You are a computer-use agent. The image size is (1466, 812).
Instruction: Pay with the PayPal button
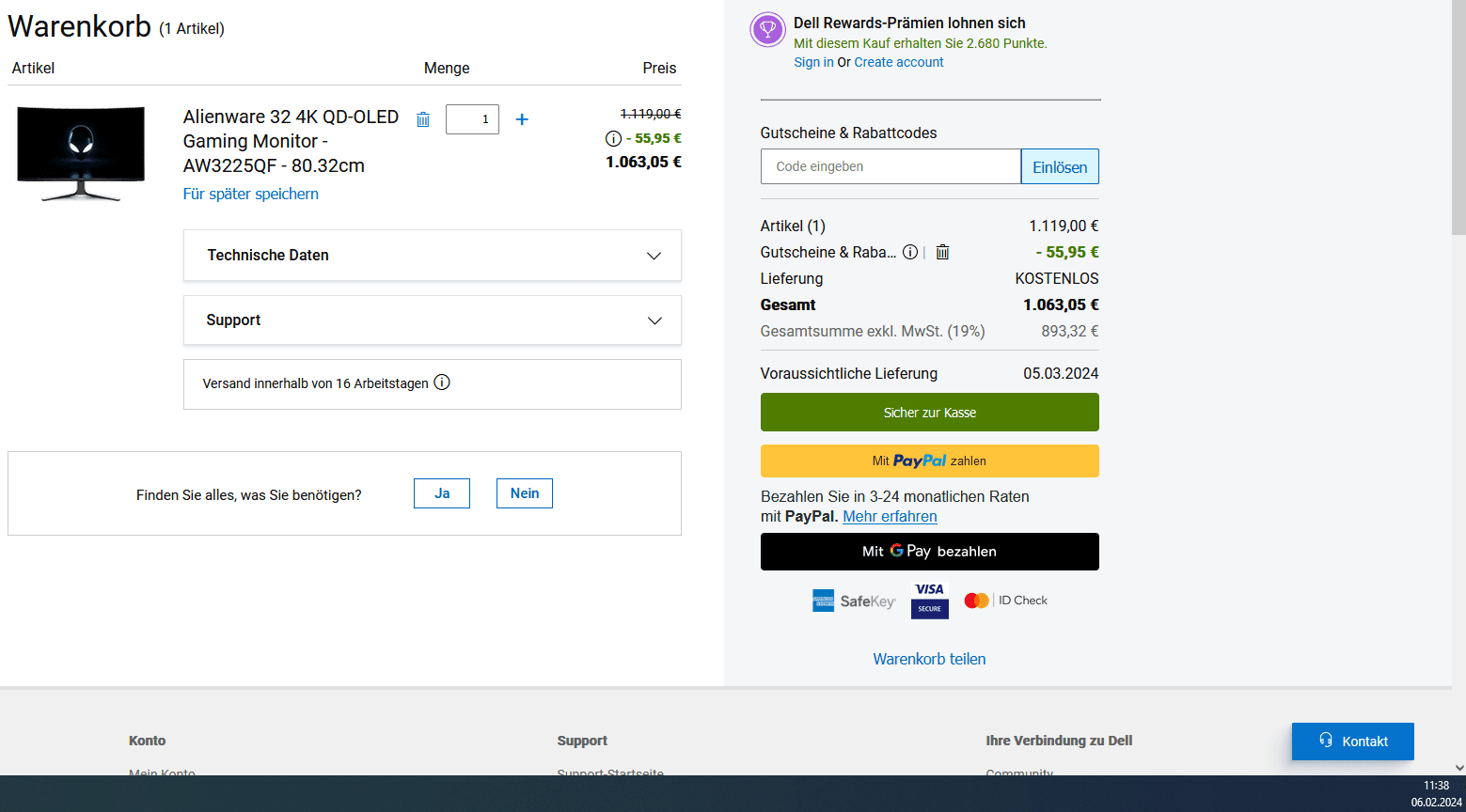coord(930,461)
